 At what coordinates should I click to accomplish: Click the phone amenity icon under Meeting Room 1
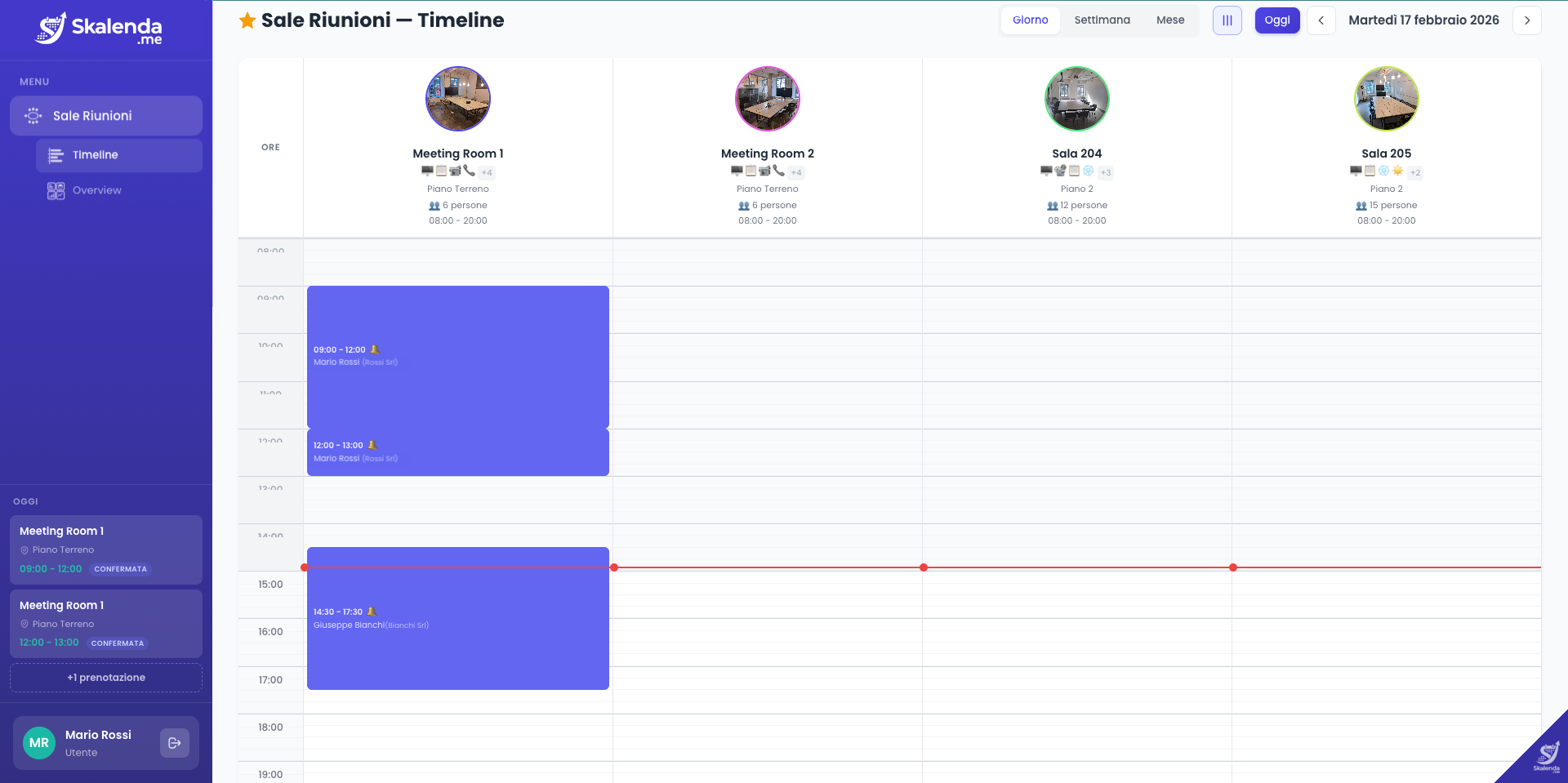tap(469, 171)
